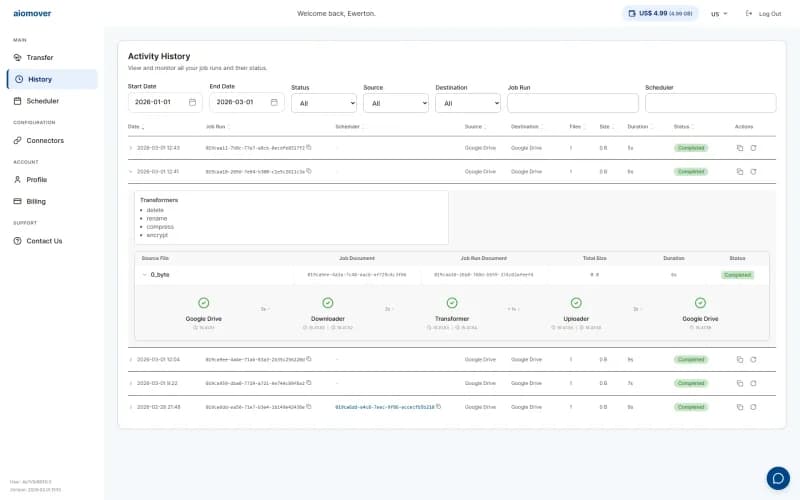Copy job run ID of the 12:04 row

click(x=309, y=359)
